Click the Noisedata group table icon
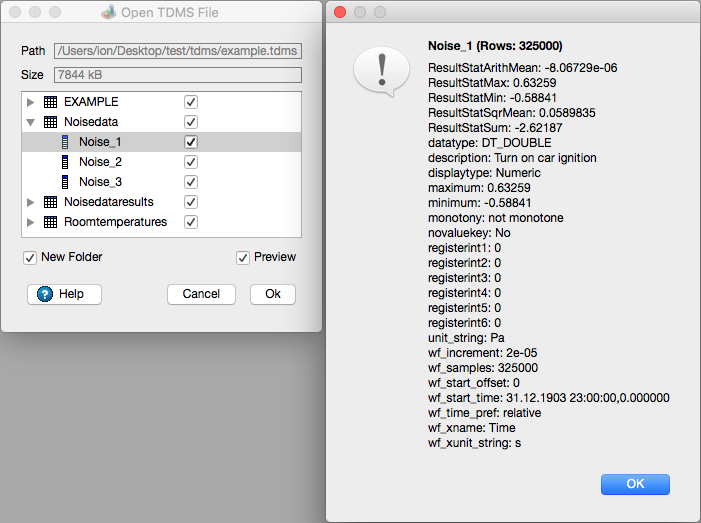Viewport: 701px width, 523px height. coord(50,122)
